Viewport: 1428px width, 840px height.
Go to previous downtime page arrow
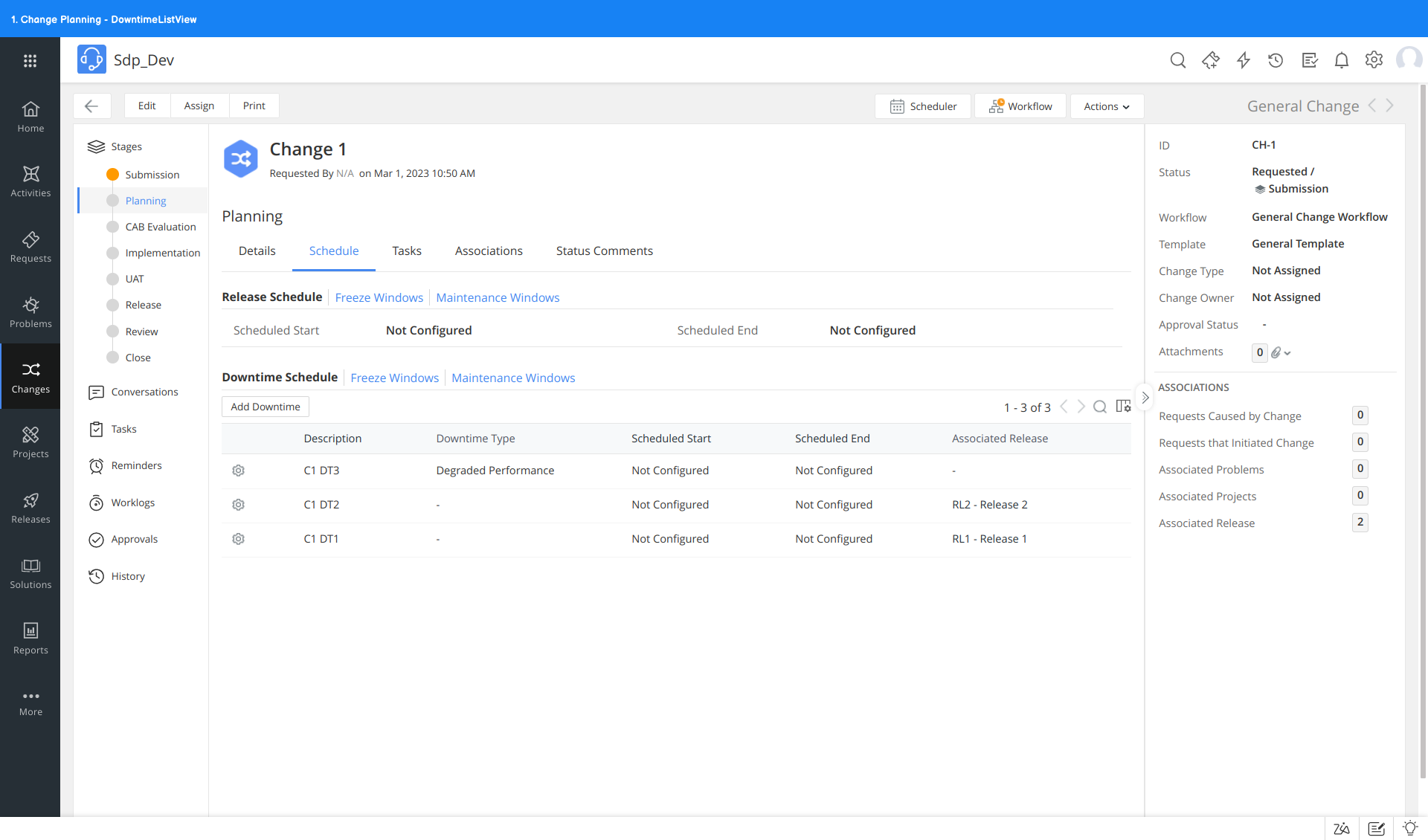tap(1064, 407)
